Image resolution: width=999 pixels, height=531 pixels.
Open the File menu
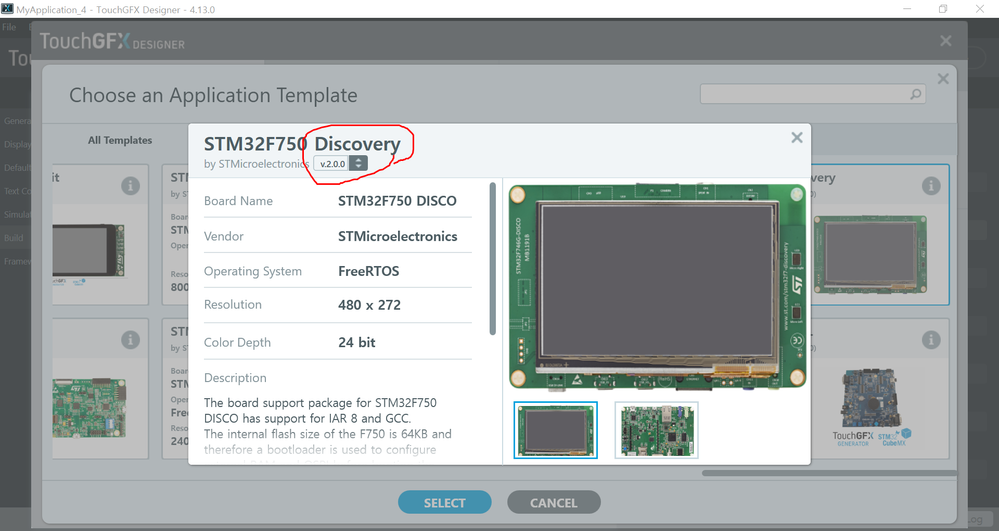tap(9, 27)
